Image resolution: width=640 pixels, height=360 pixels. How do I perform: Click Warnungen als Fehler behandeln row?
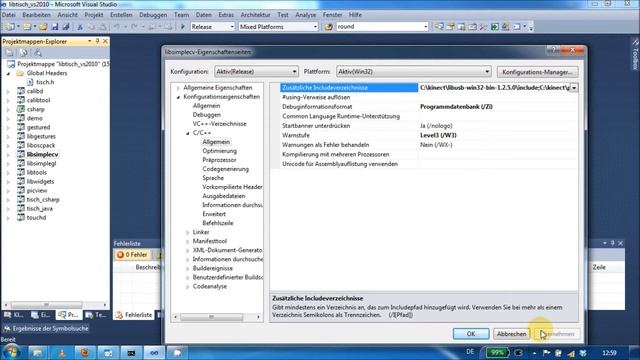[x=429, y=145]
